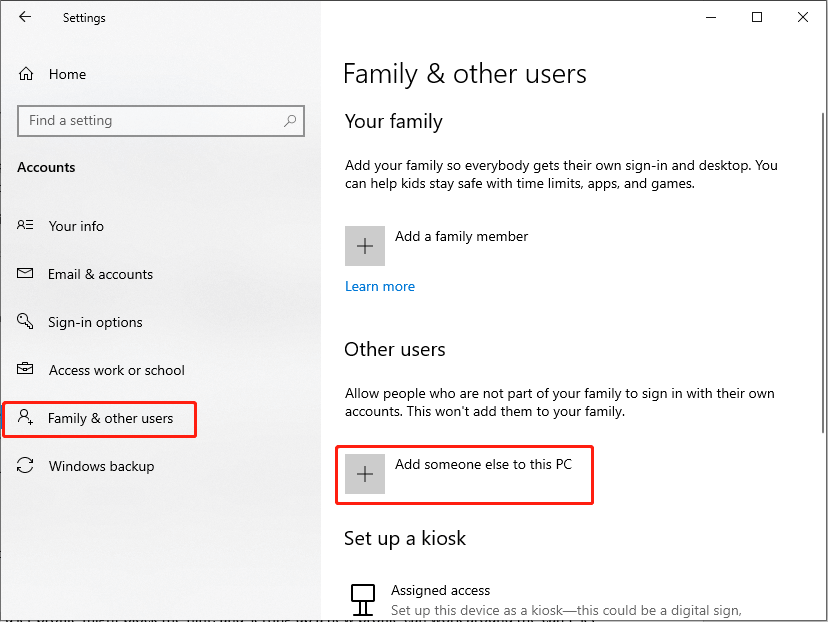828x622 pixels.
Task: Select the Windows backup sync icon
Action: (x=25, y=466)
